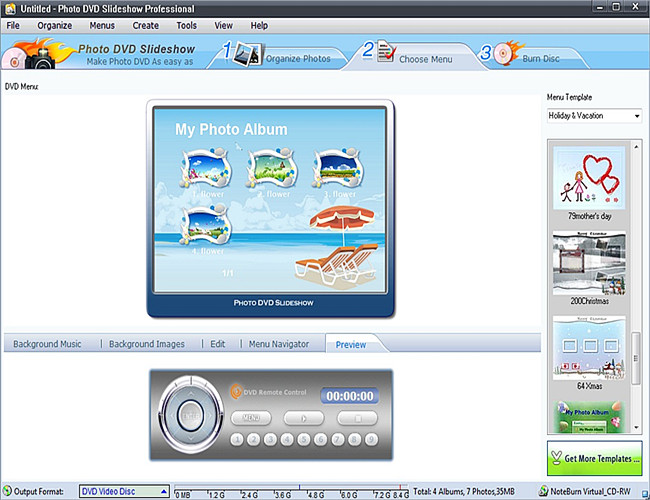Click the Output Format status icon

tap(7, 491)
